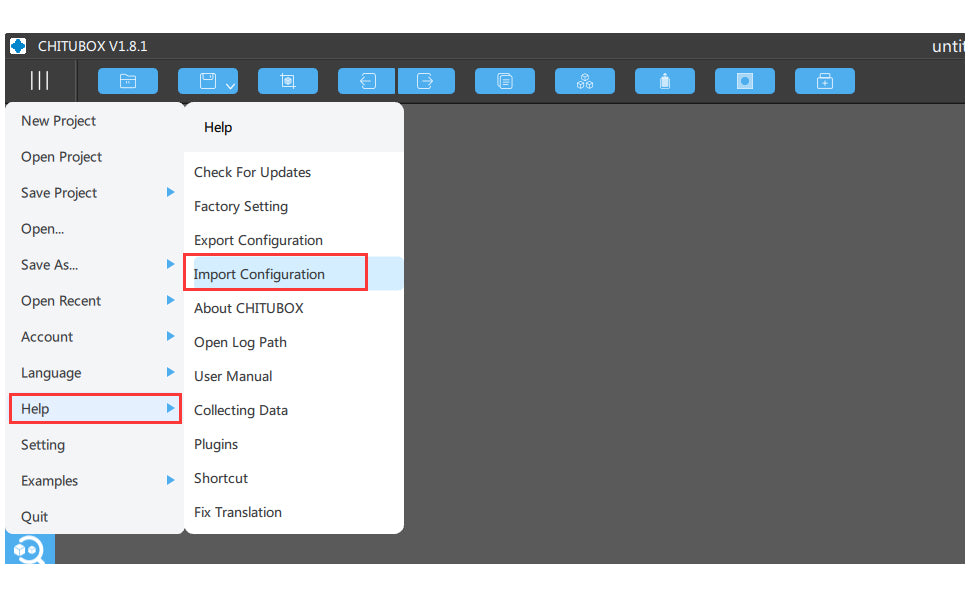Click the screenshot capture toolbar icon
The image size is (970, 600).
tap(288, 81)
